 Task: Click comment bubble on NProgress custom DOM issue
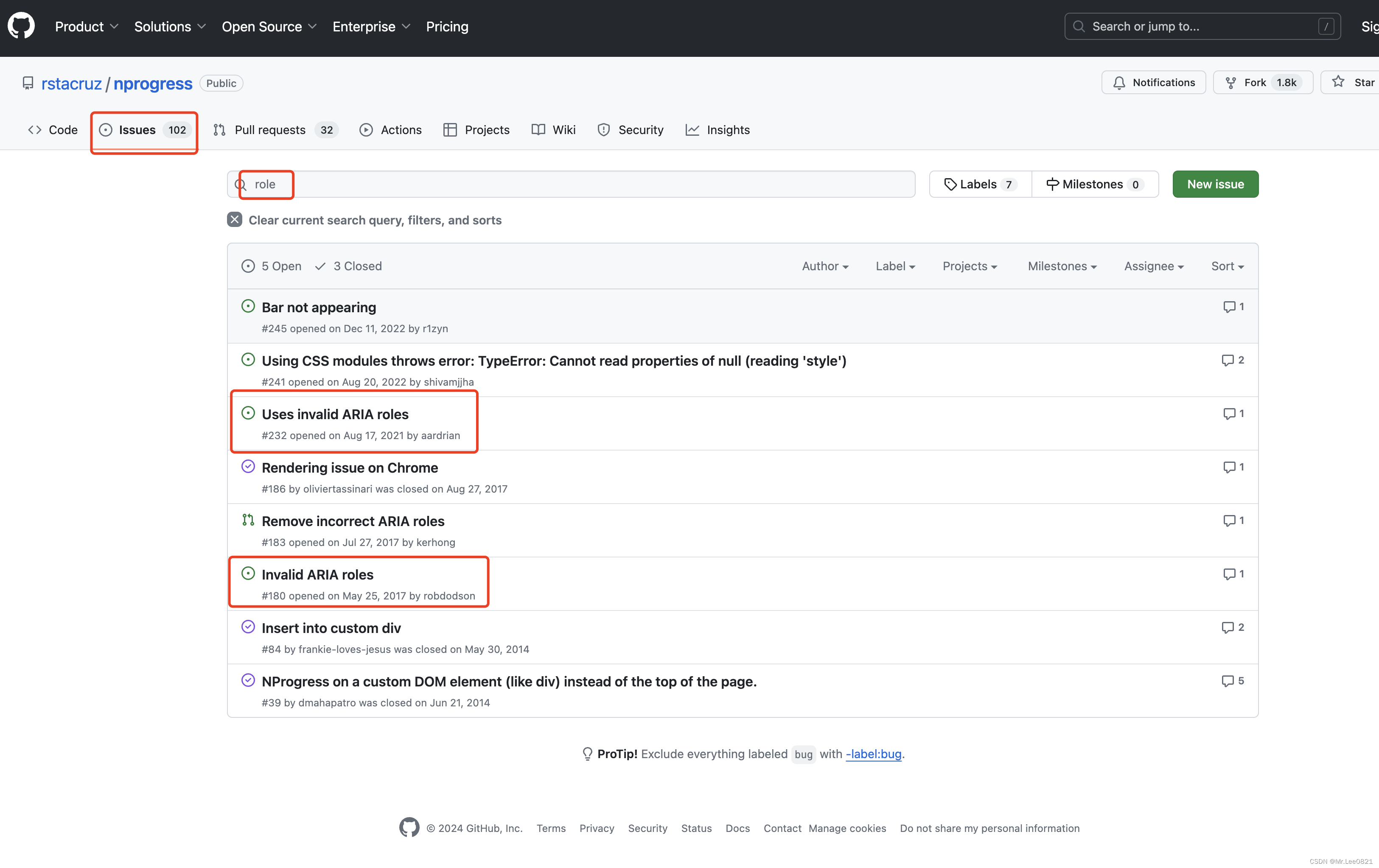click(1227, 681)
